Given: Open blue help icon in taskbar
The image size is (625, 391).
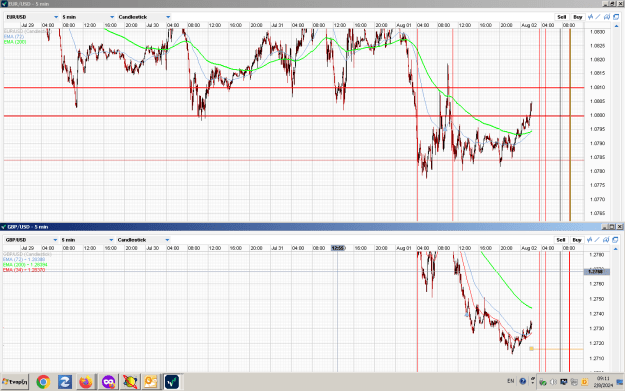Looking at the screenshot, I should 523,381.
